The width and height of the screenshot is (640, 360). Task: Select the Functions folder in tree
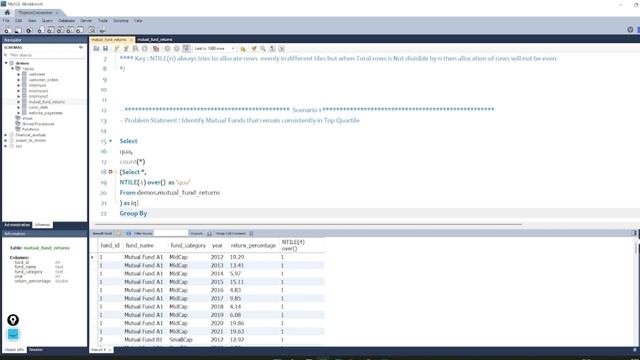pos(31,129)
